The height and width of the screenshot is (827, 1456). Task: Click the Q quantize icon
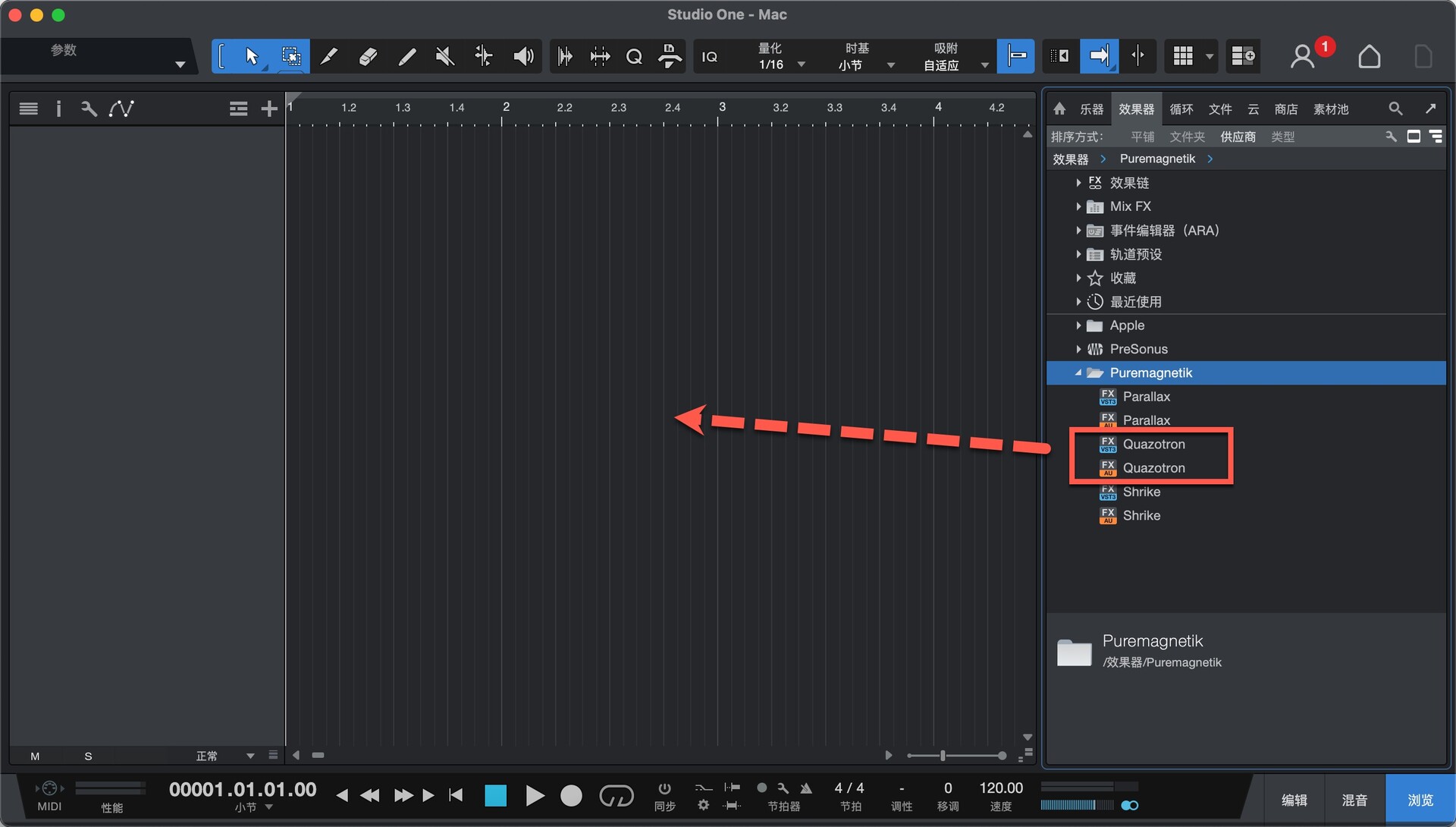[634, 56]
